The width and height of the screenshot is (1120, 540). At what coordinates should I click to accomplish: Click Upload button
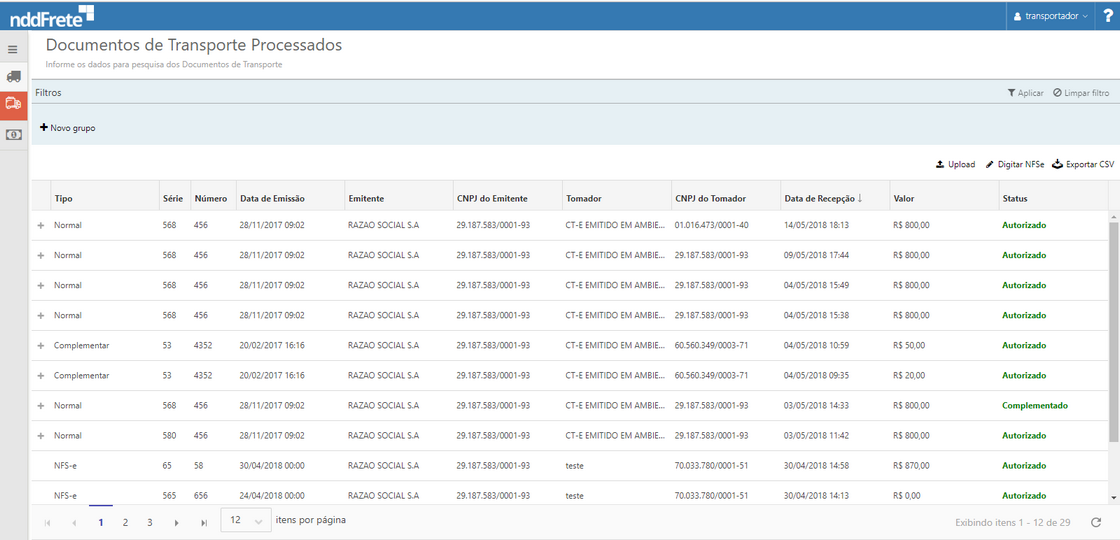point(955,164)
